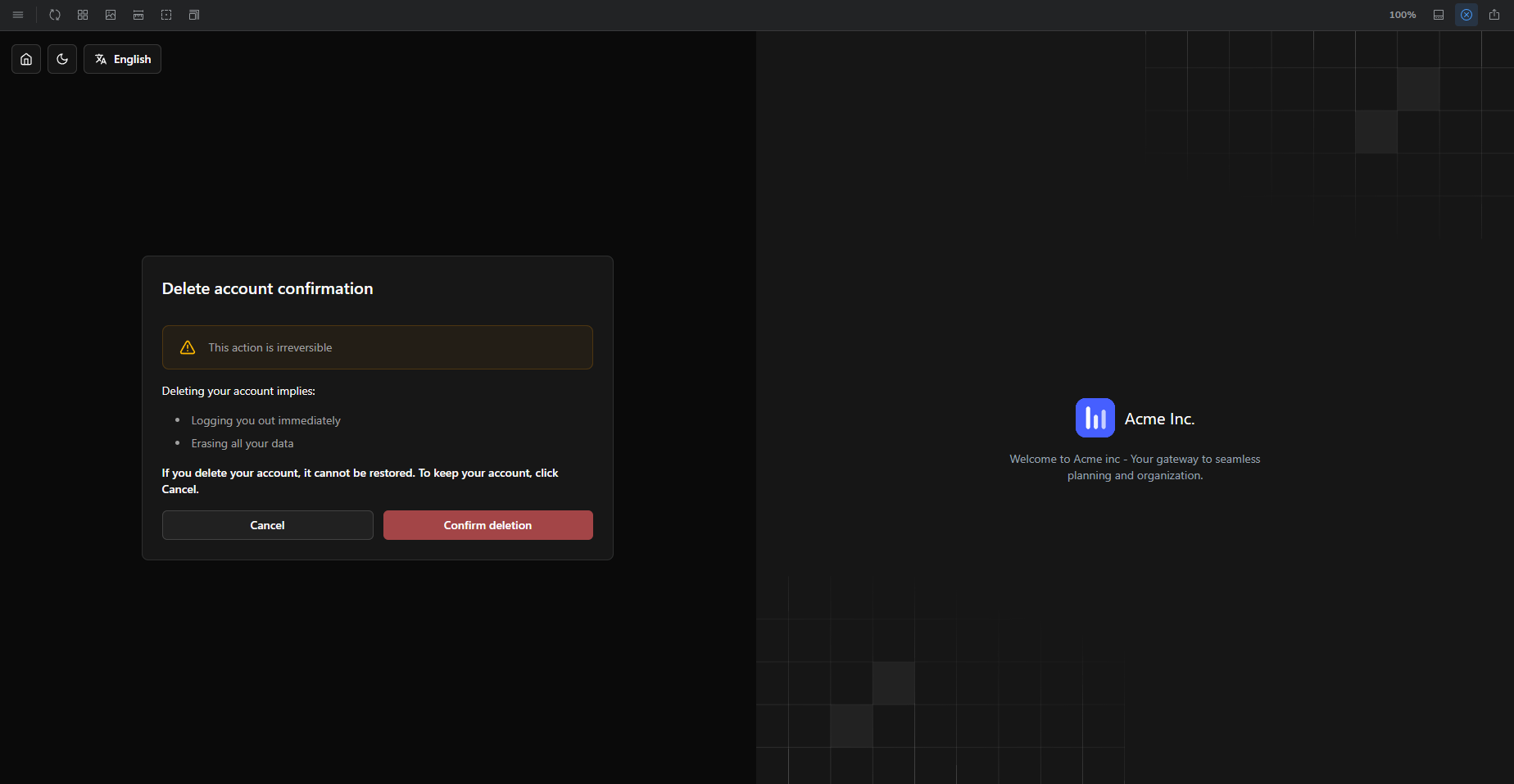Click the "Acme Inc." brand name text
1514x784 pixels.
(x=1160, y=419)
